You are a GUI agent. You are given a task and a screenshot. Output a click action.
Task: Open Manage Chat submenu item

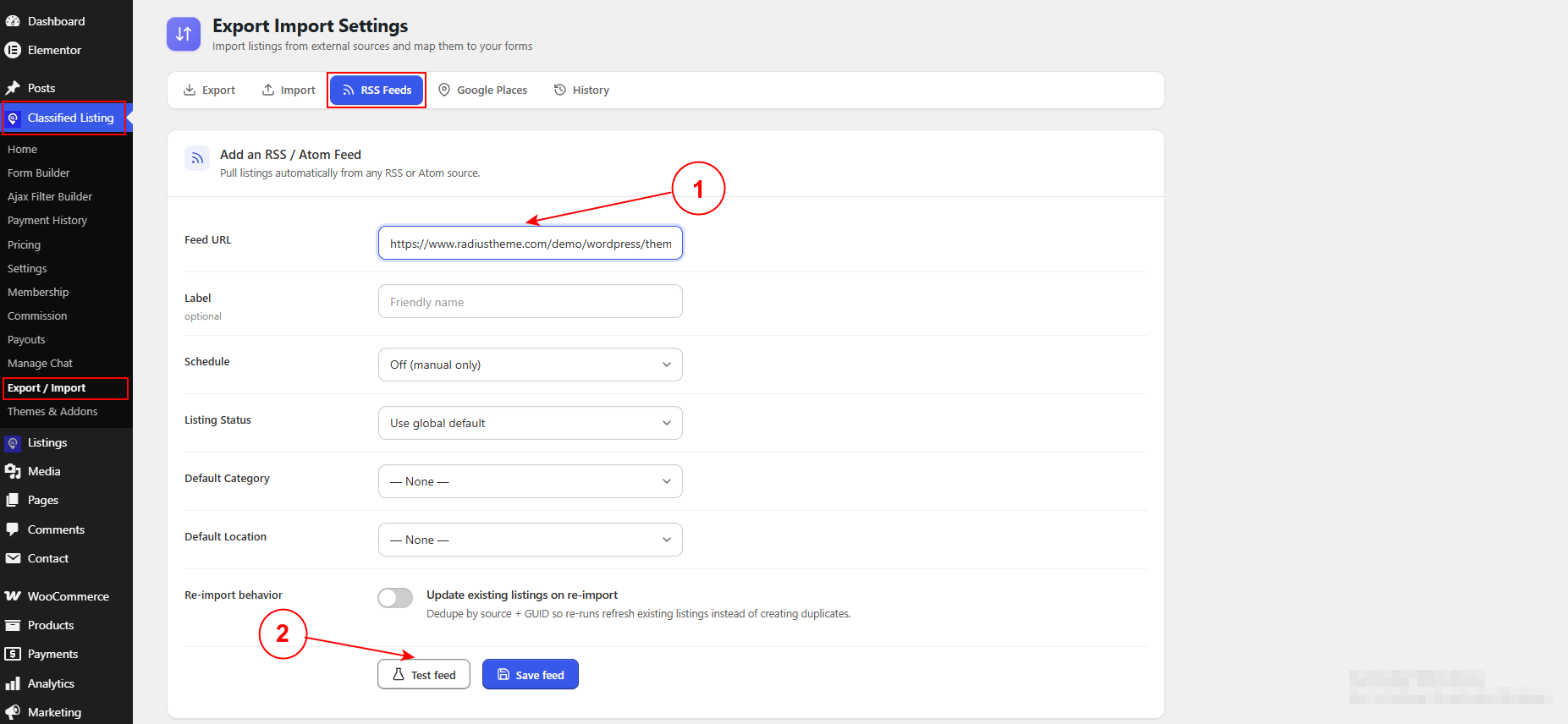[40, 363]
